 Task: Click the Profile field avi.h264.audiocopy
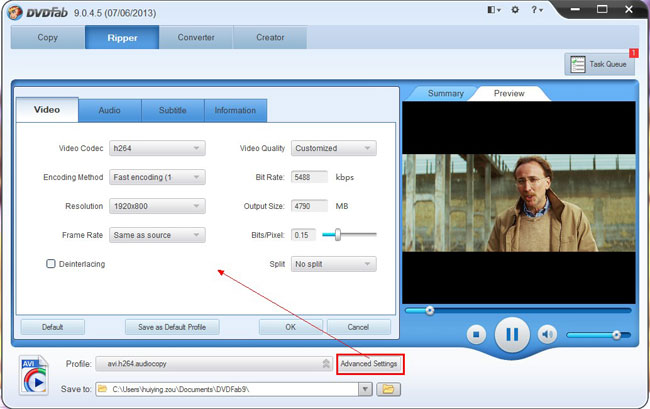(214, 363)
